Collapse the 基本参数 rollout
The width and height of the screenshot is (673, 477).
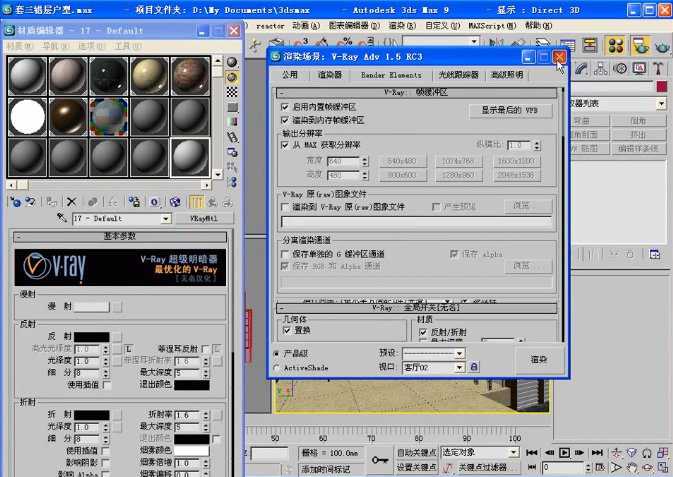(120, 236)
